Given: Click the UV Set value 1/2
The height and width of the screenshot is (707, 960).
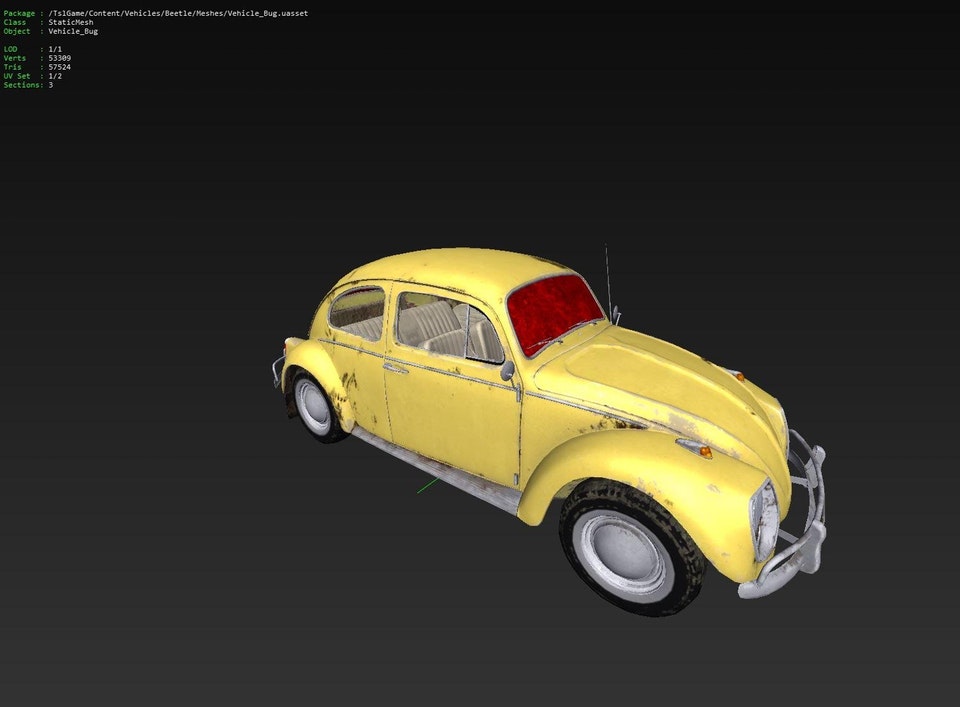Looking at the screenshot, I should [55, 76].
